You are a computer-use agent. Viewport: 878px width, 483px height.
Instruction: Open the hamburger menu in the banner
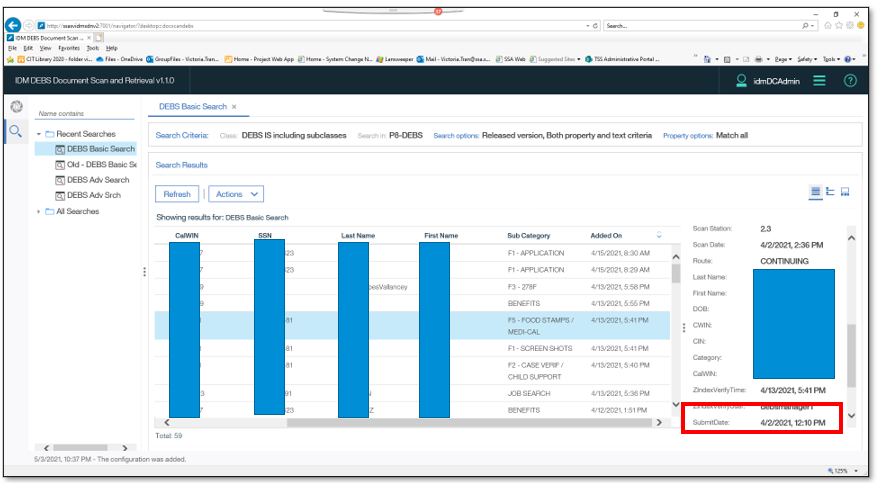[819, 81]
